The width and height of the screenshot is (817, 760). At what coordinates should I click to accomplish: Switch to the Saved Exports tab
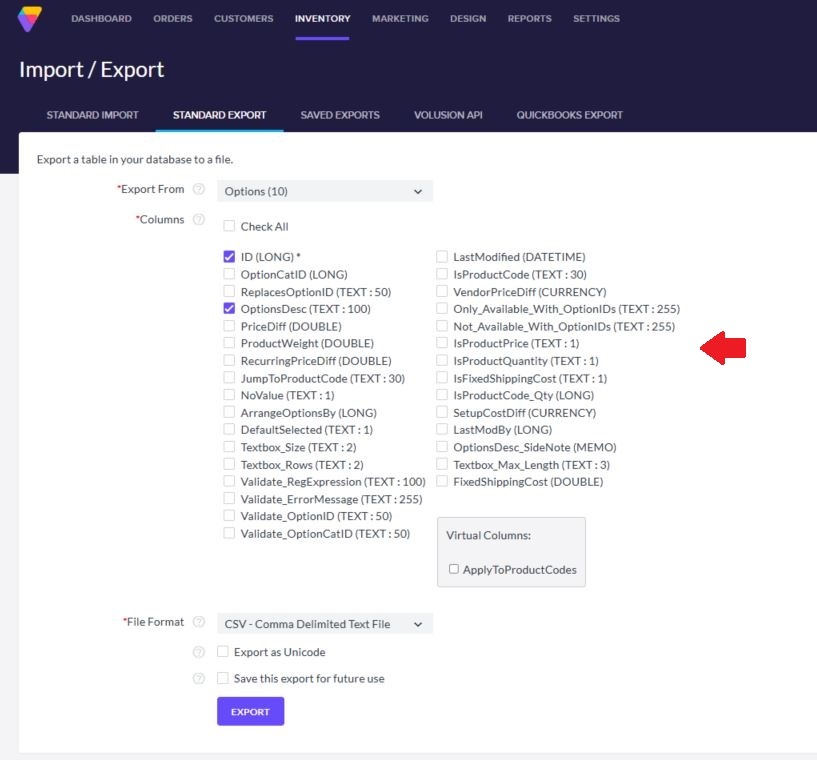pos(340,115)
